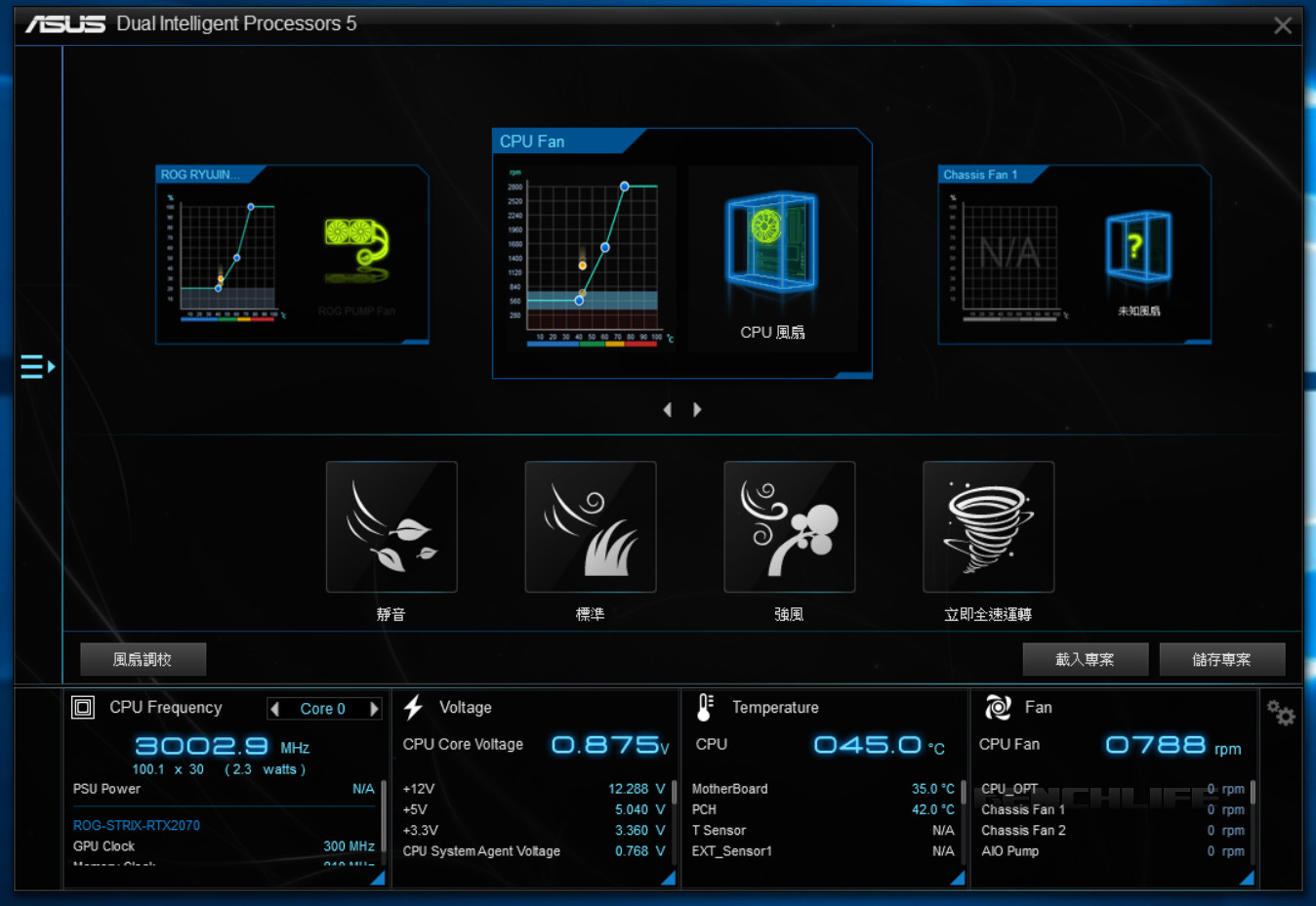Select the Silent (靜音) fan mode icon
This screenshot has height=906, width=1316.
pos(391,527)
